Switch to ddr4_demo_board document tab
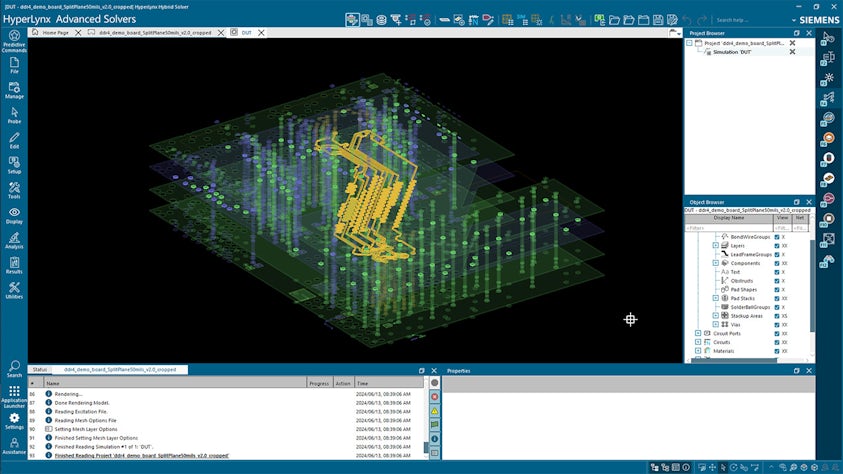This screenshot has width=843, height=474. [x=155, y=33]
